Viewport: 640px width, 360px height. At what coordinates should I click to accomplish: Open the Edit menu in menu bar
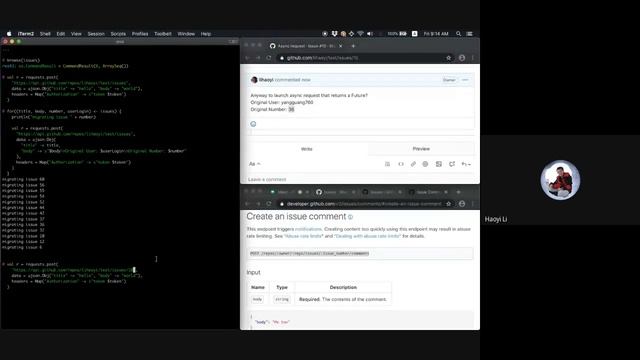(x=61, y=34)
